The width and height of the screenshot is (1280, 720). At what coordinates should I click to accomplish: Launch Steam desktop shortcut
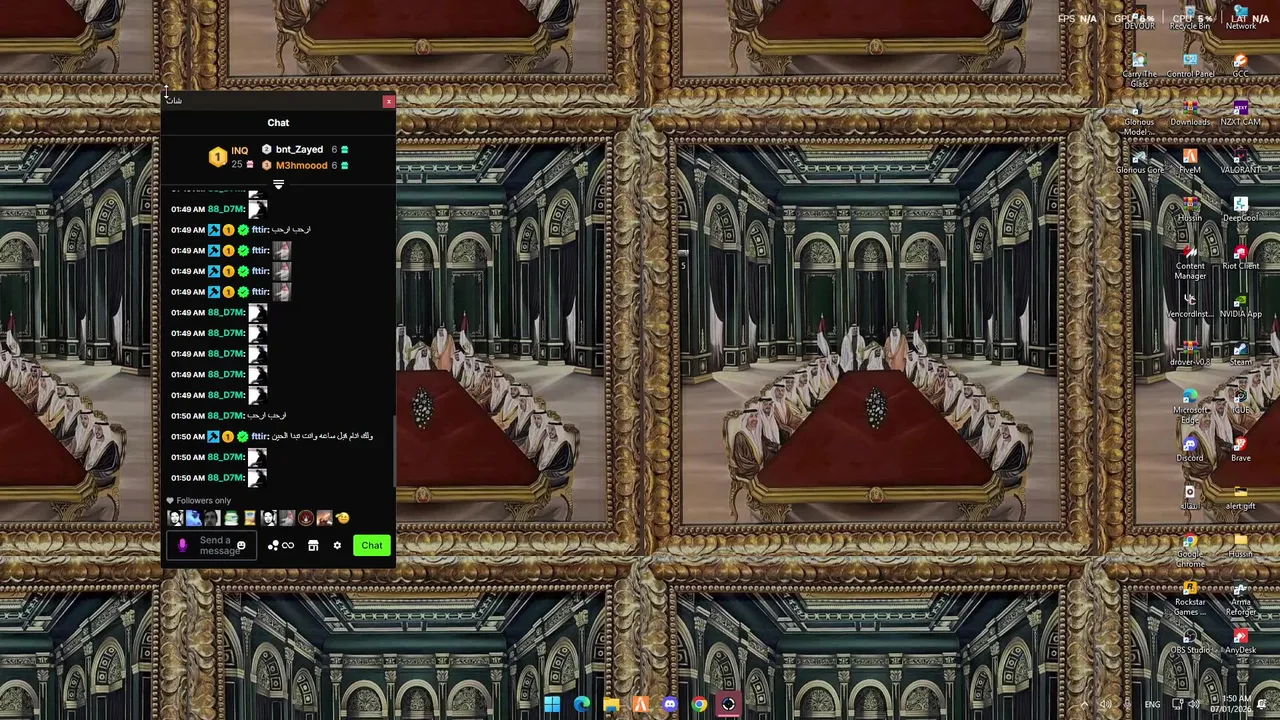click(1240, 354)
